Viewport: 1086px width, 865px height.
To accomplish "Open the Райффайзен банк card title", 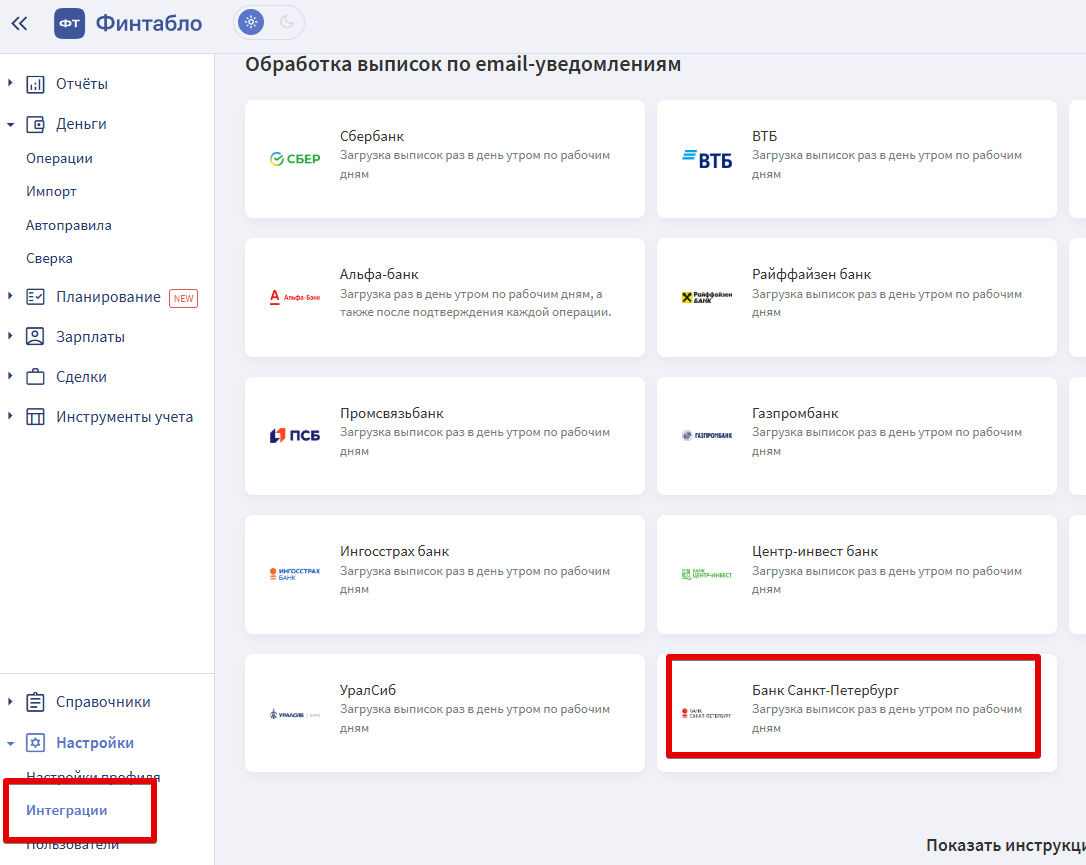I will (x=812, y=275).
